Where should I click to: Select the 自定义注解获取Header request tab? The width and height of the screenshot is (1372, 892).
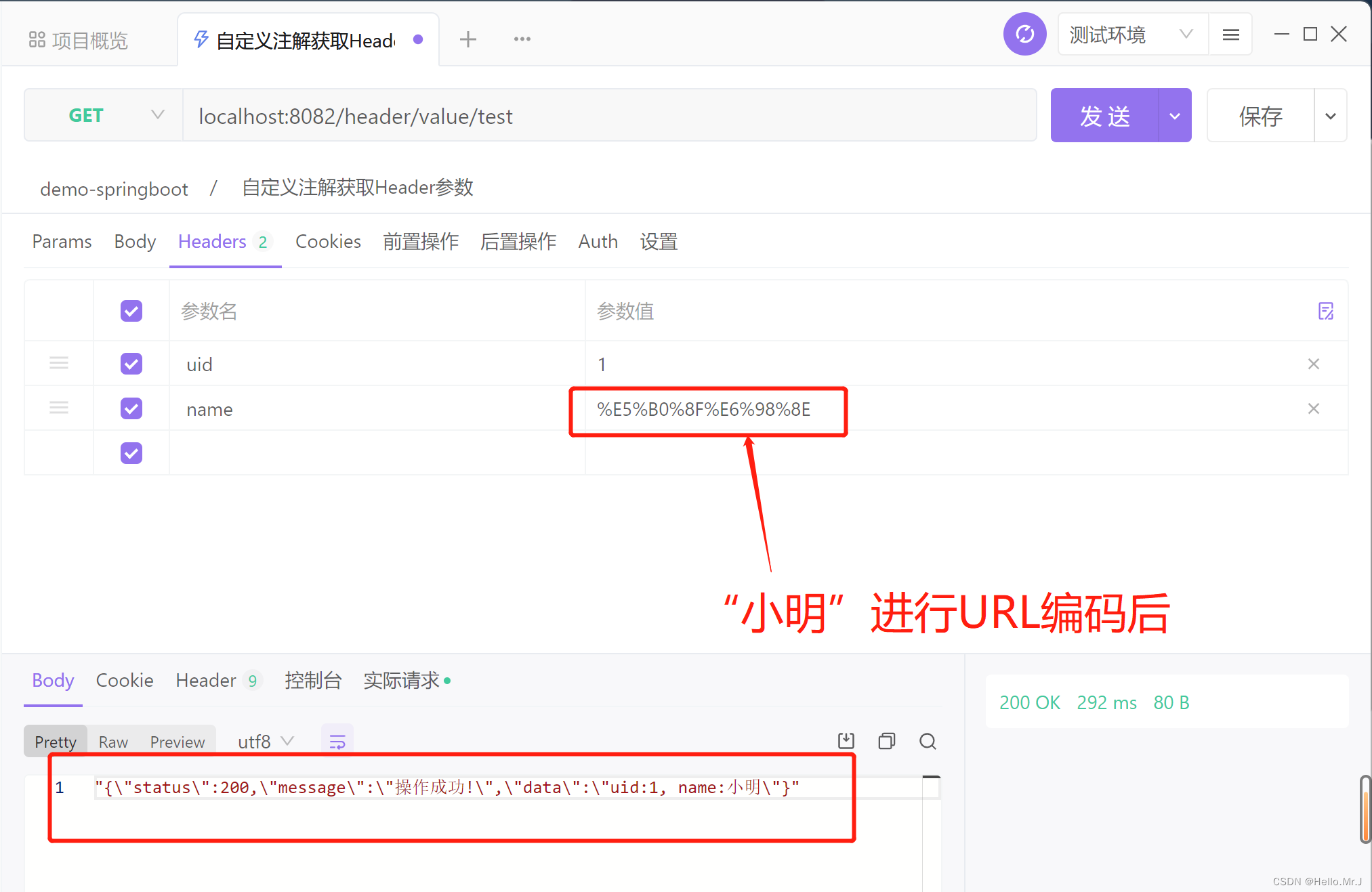pos(308,40)
